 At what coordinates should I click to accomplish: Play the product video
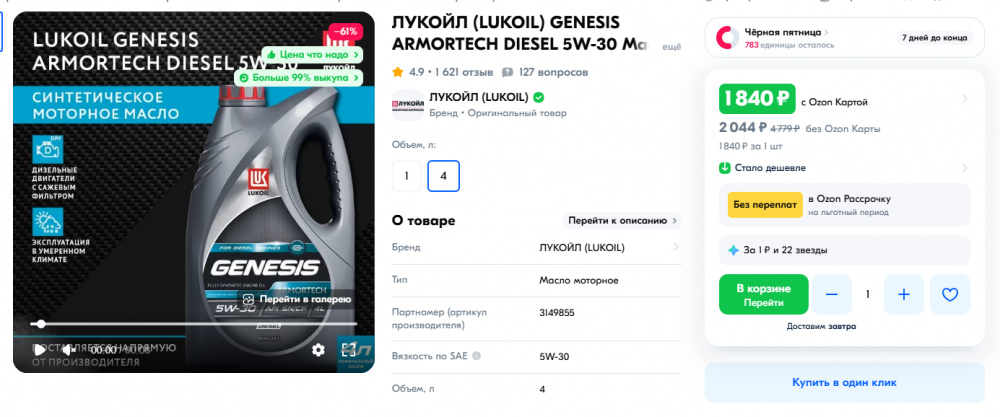pos(40,349)
